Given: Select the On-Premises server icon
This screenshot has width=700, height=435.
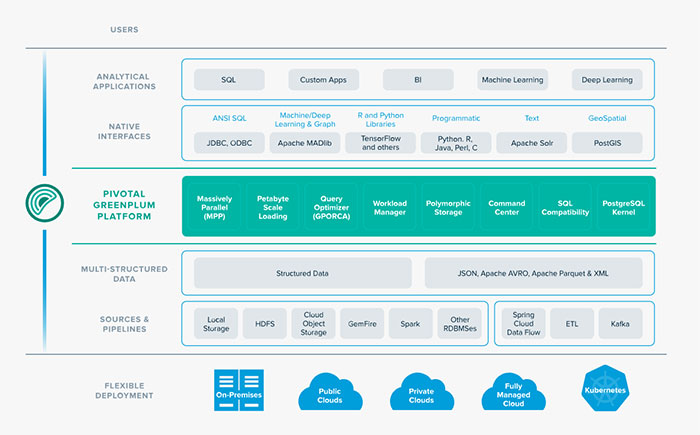Looking at the screenshot, I should tap(239, 391).
